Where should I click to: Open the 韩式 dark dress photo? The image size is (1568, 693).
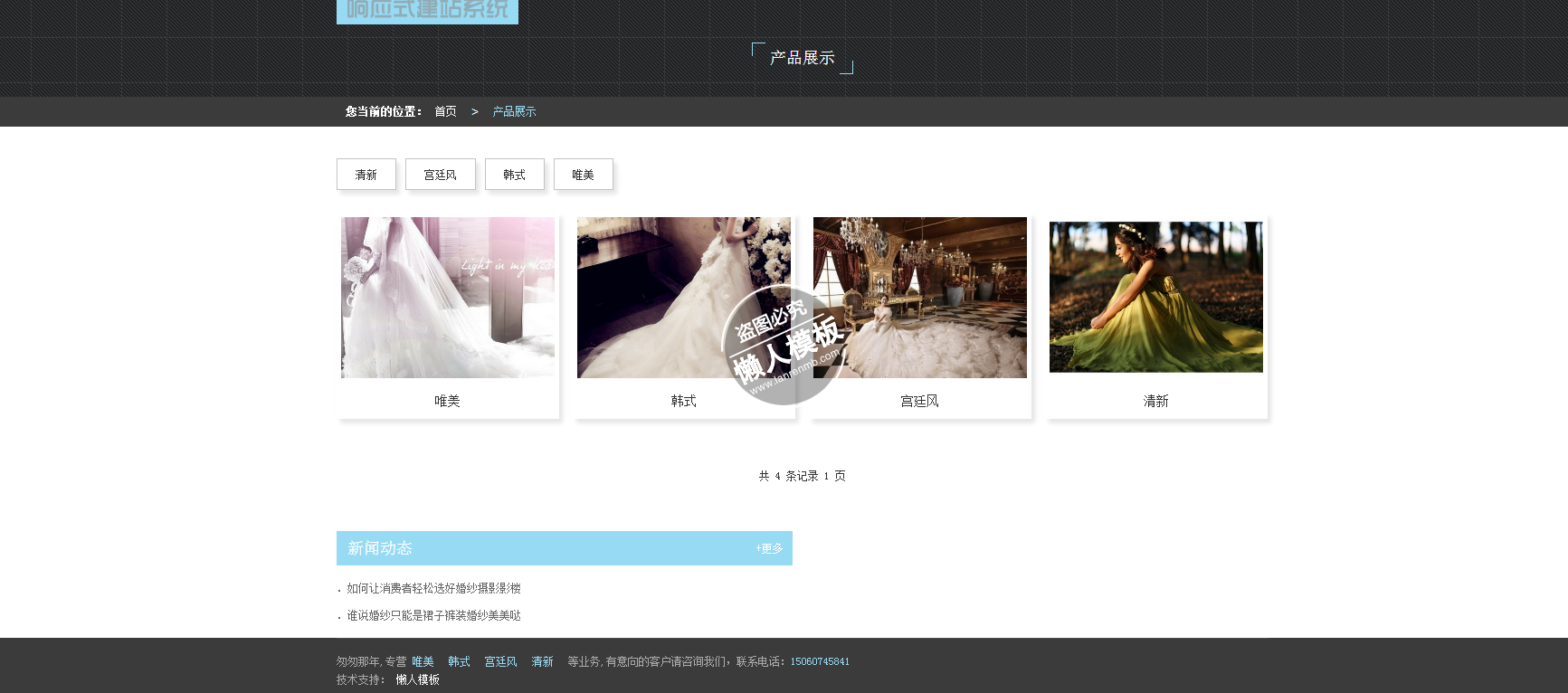tap(684, 298)
